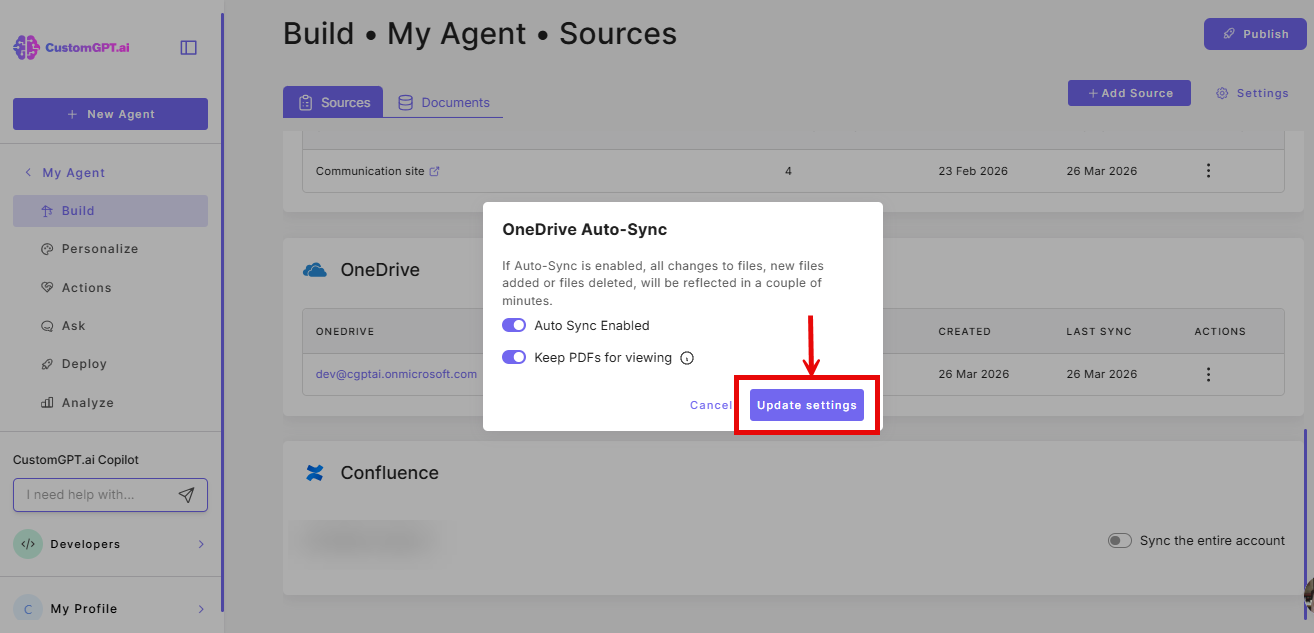Enable Sync the entire account
Viewport: 1314px width, 633px height.
tap(1120, 540)
